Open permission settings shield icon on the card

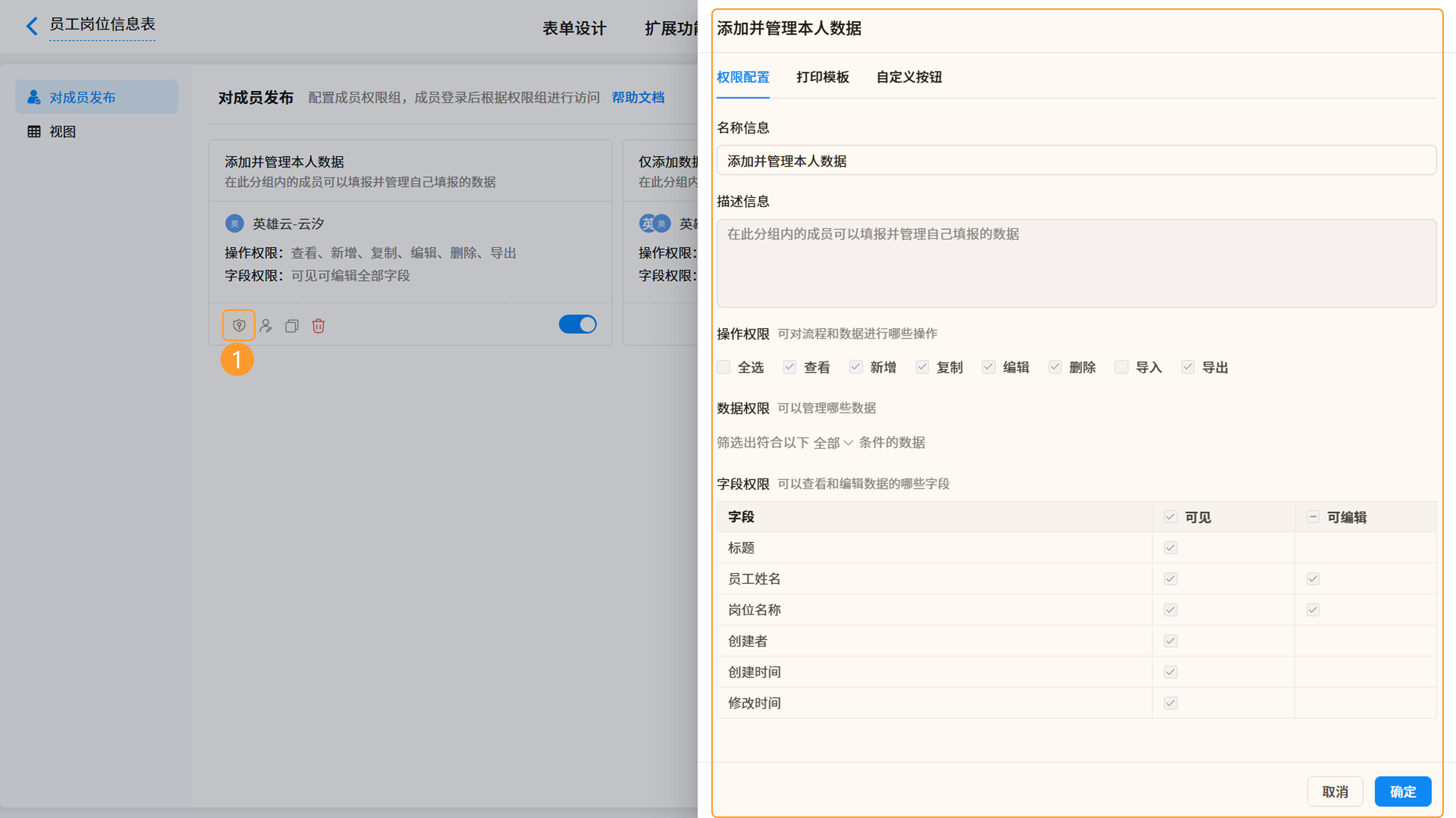pyautogui.click(x=239, y=325)
